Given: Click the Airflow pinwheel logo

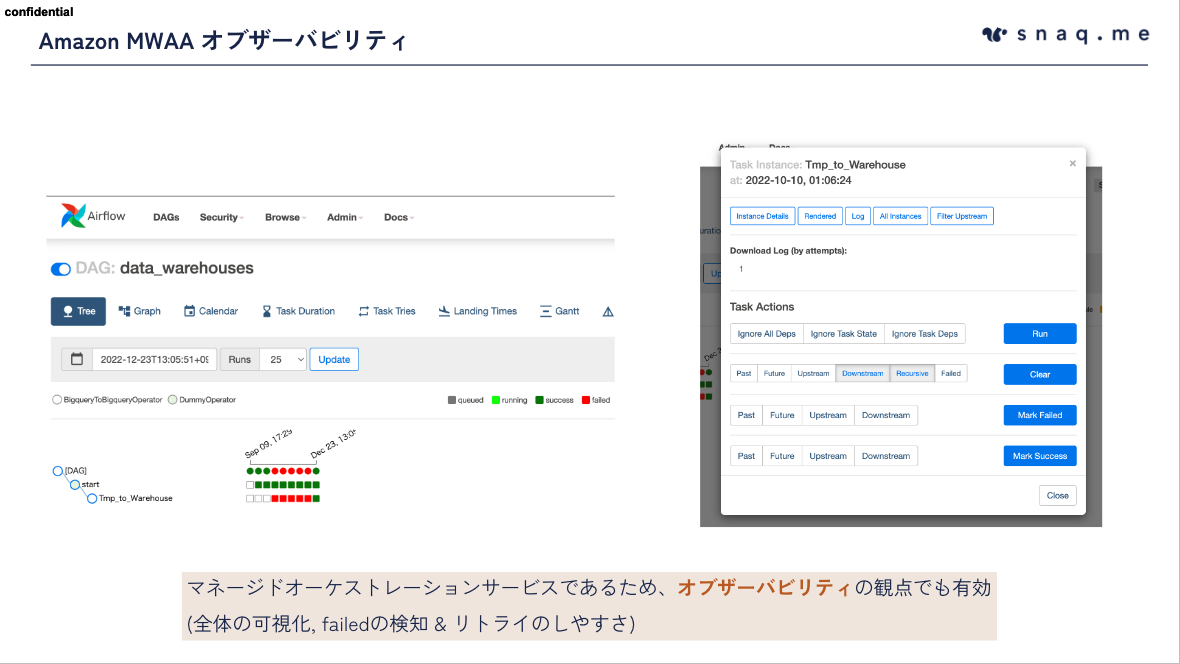Looking at the screenshot, I should coord(73,216).
